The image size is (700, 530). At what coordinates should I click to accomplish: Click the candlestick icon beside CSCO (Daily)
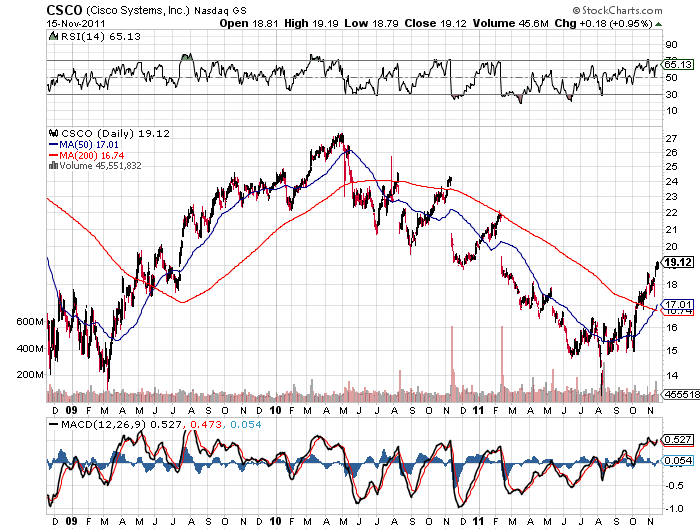point(54,133)
